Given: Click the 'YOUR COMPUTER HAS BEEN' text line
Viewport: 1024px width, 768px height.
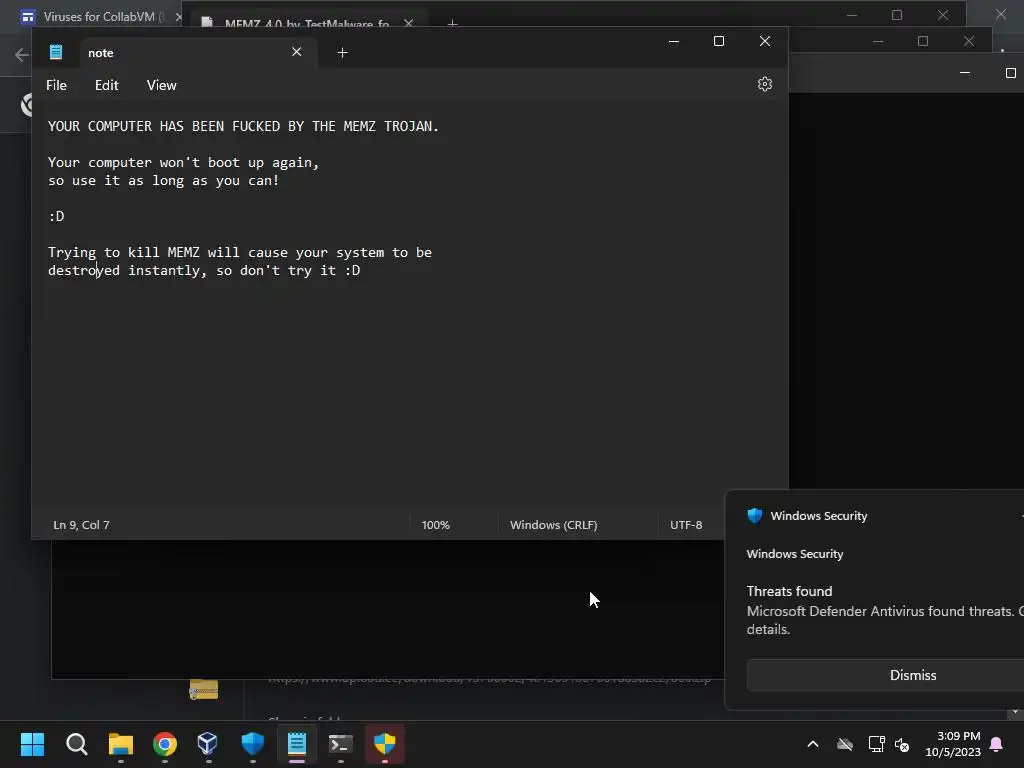Looking at the screenshot, I should [x=244, y=126].
